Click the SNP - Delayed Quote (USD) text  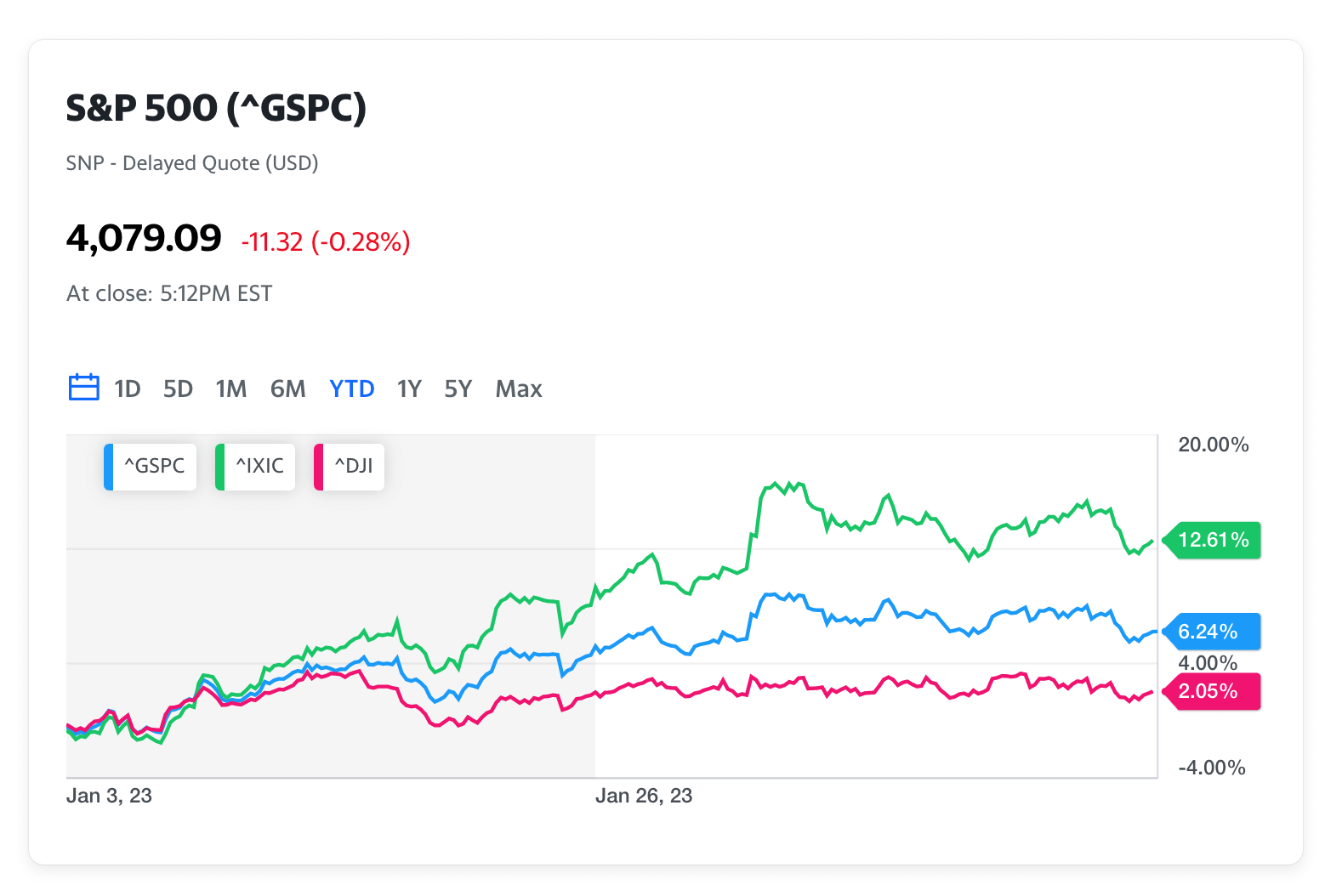coord(192,163)
